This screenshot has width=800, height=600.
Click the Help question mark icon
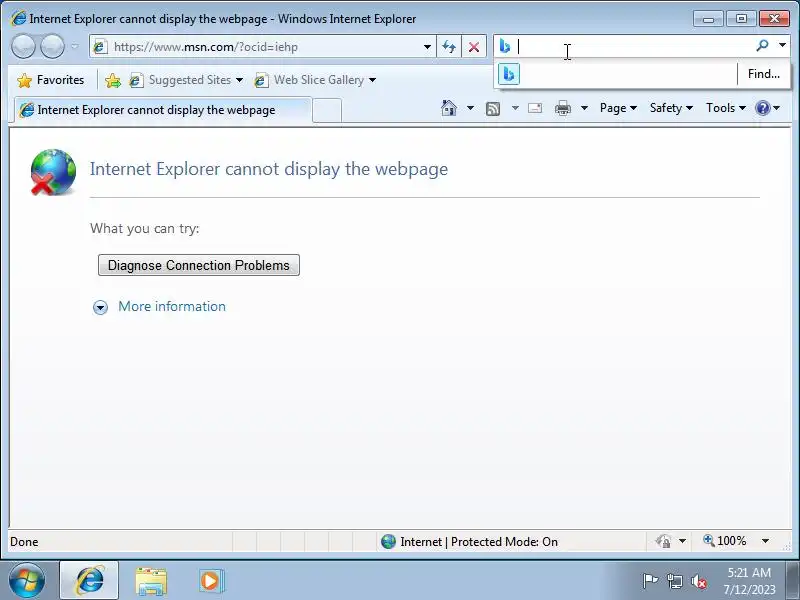pyautogui.click(x=763, y=108)
